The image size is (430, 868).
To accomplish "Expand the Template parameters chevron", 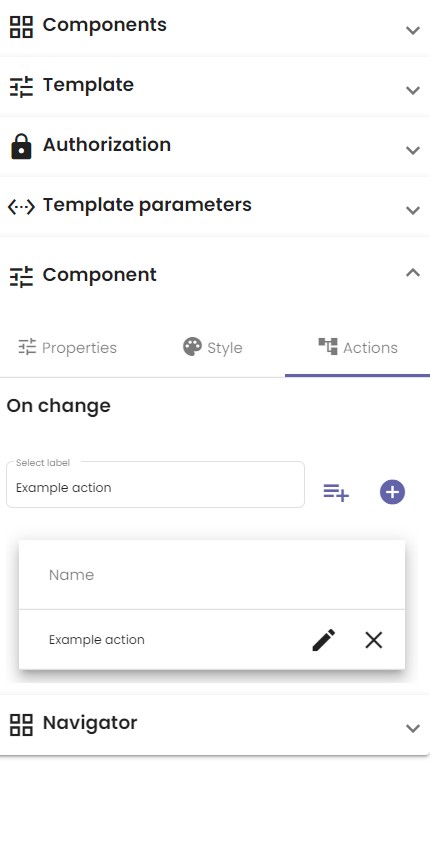I will click(413, 210).
